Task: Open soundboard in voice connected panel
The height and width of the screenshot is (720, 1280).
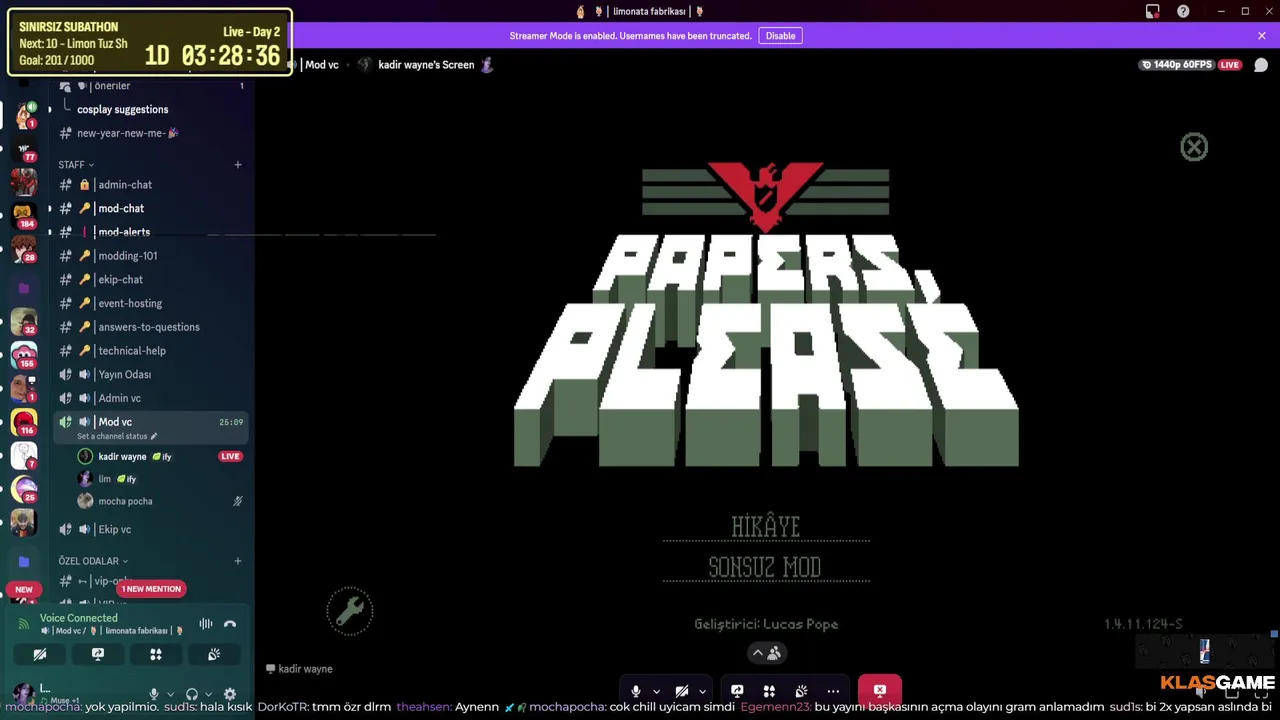Action: (214, 654)
